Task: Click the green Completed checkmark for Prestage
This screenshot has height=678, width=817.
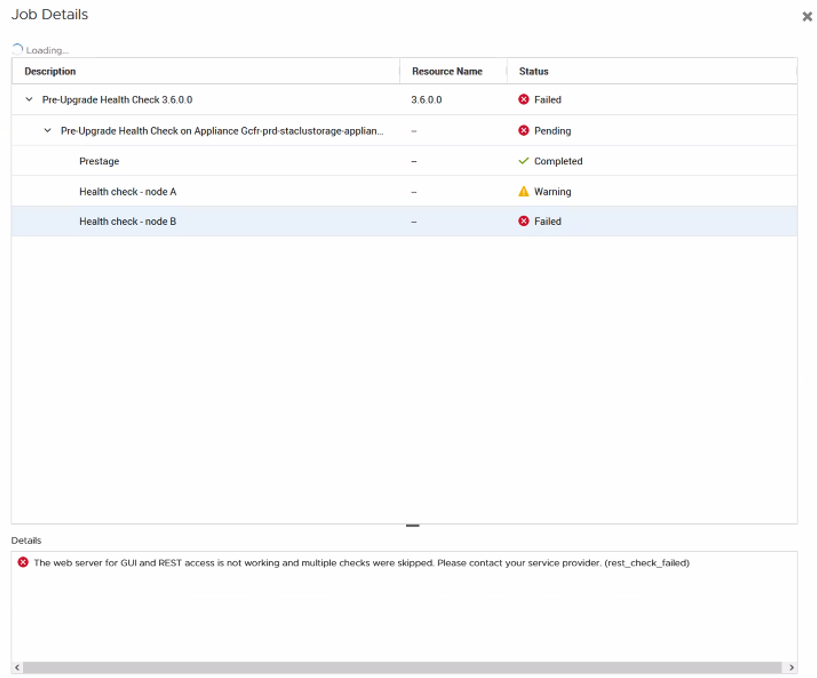Action: pyautogui.click(x=523, y=161)
